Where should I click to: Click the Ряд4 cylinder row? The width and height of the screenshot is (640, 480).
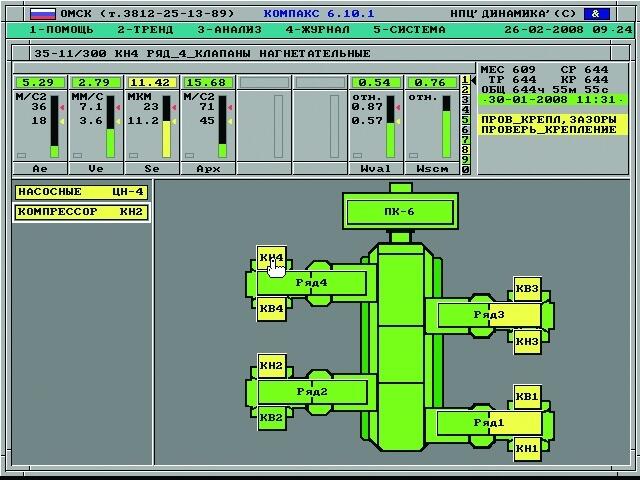pos(312,283)
